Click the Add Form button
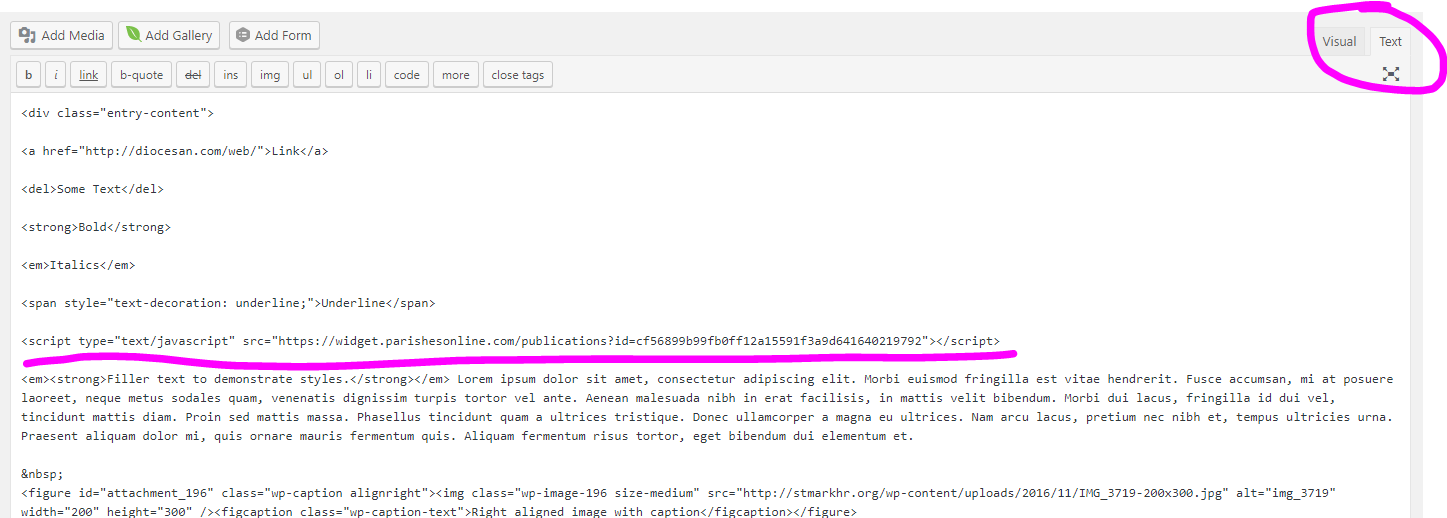1447x518 pixels. pyautogui.click(x=273, y=35)
